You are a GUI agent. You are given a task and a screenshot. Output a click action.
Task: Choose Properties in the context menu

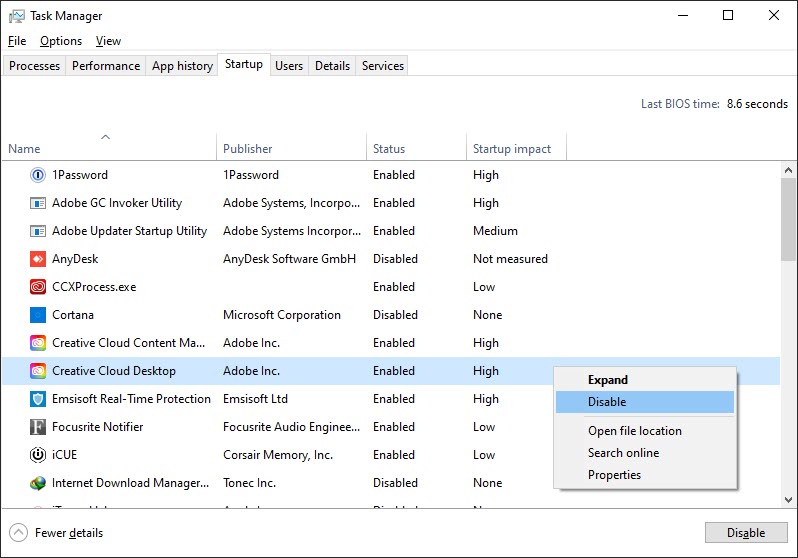point(645,475)
